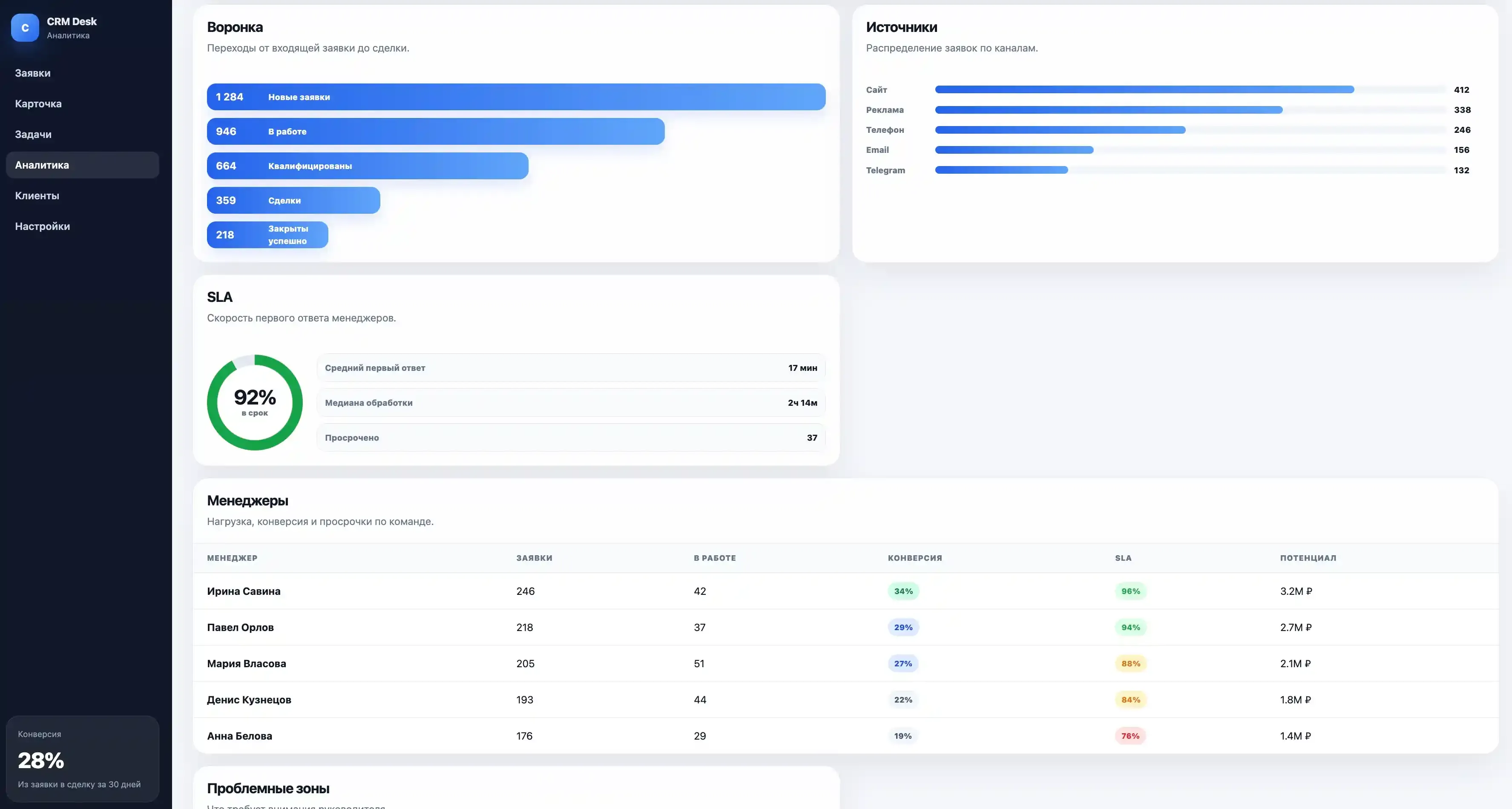Click the 92% в срок donut chart
Viewport: 1512px width, 809px height.
click(x=255, y=402)
